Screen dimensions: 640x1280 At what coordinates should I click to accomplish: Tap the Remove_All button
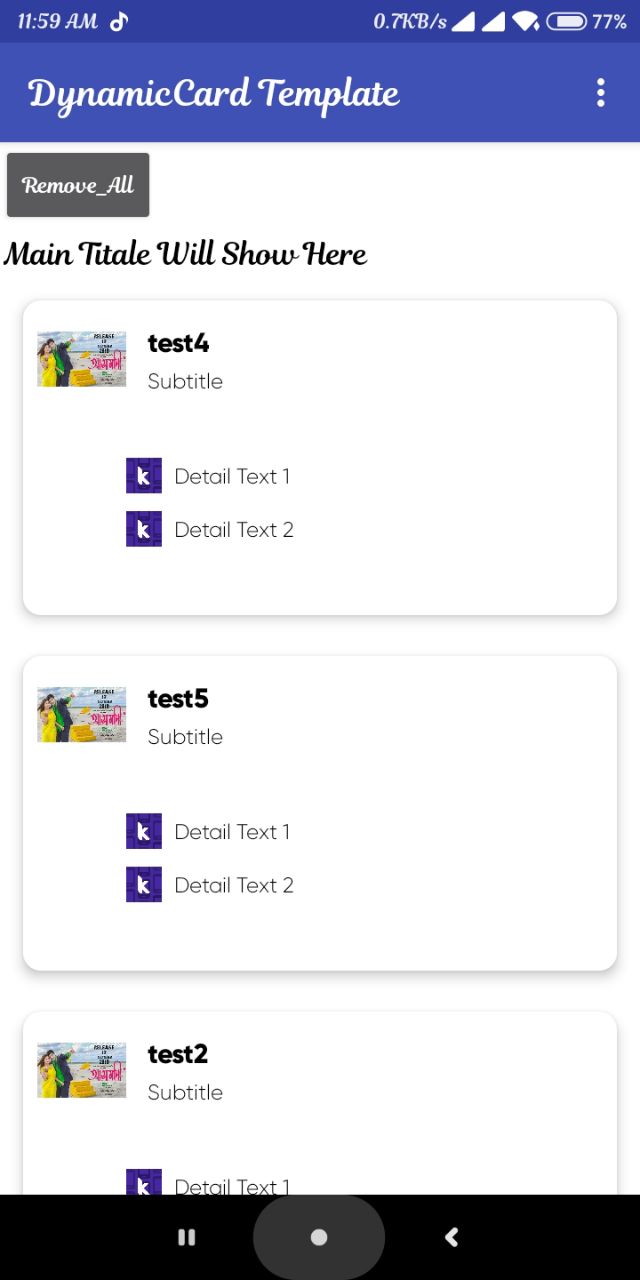point(78,185)
